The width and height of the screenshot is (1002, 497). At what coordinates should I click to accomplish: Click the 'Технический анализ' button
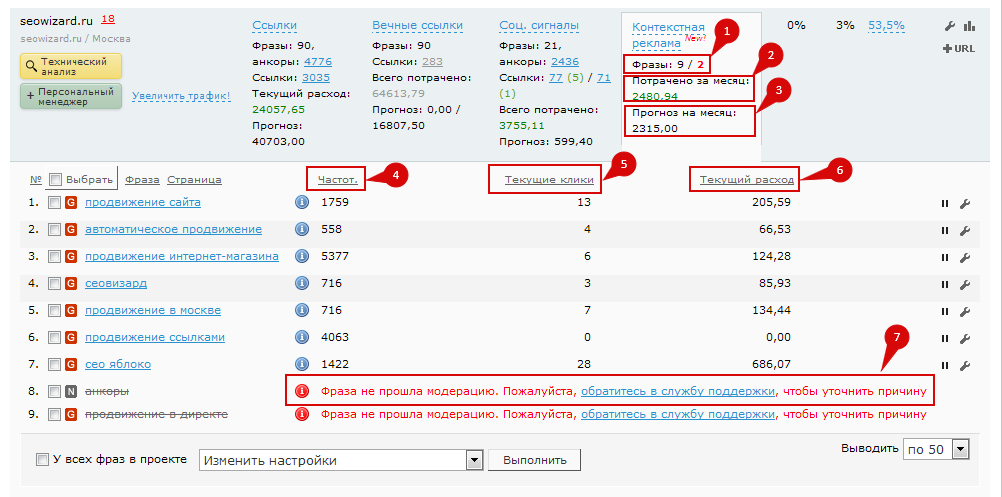[71, 66]
